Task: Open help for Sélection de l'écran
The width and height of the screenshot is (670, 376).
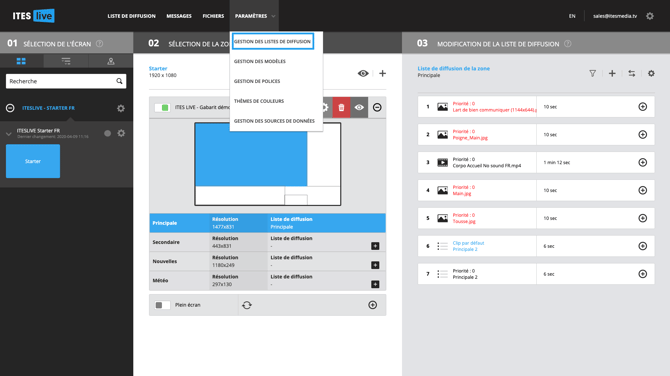Action: tap(100, 44)
